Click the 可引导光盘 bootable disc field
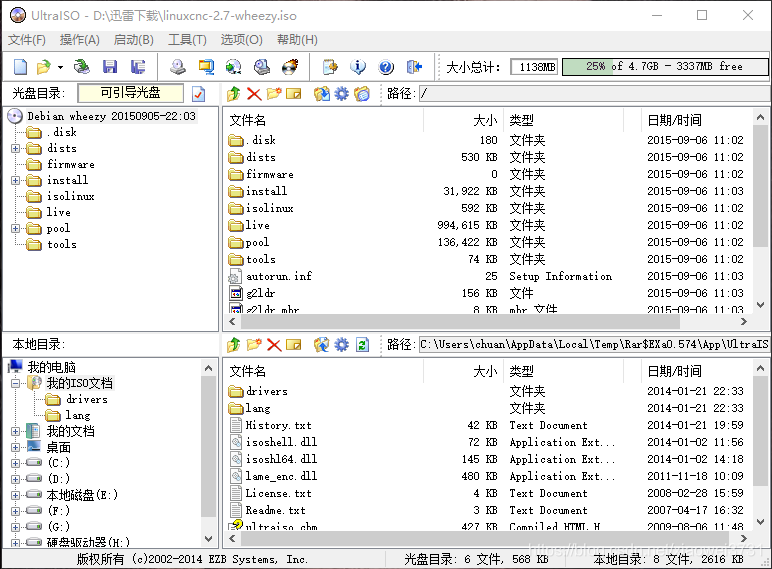This screenshot has width=772, height=569. pyautogui.click(x=130, y=93)
